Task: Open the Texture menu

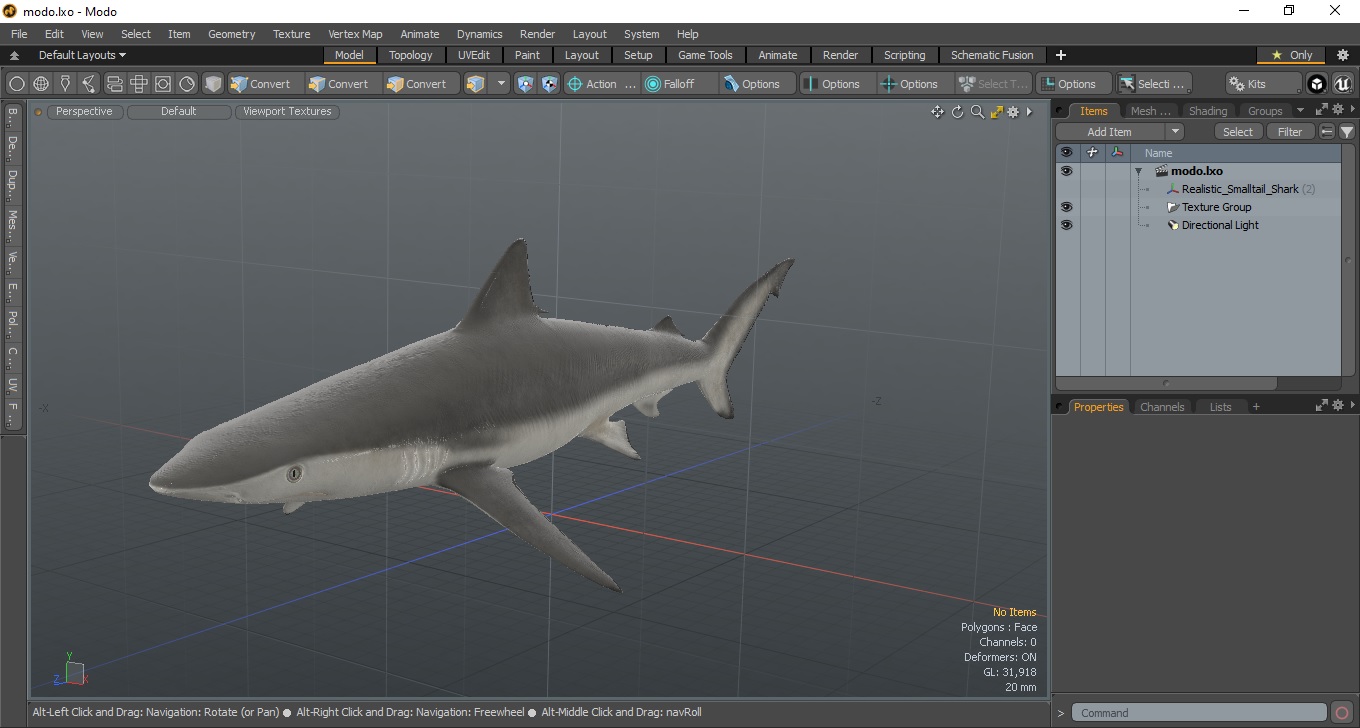Action: [x=291, y=34]
